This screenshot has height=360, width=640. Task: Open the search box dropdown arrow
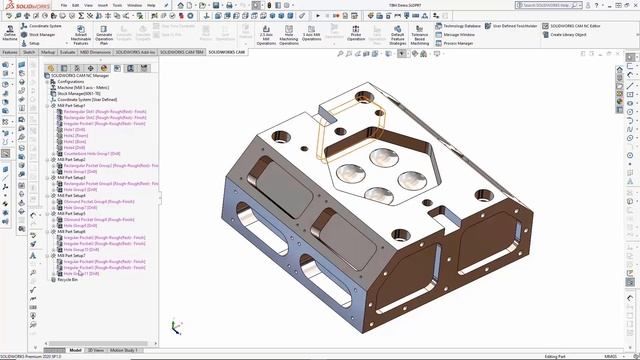(580, 5)
